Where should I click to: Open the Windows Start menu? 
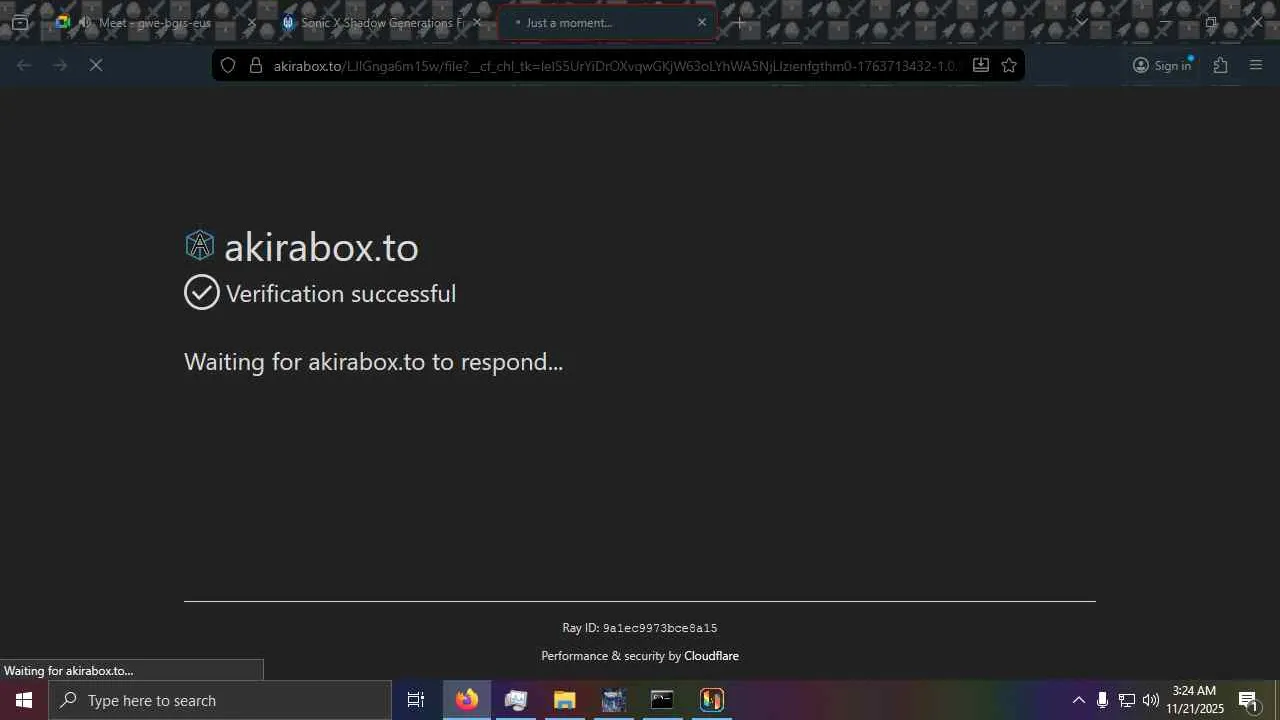click(24, 700)
